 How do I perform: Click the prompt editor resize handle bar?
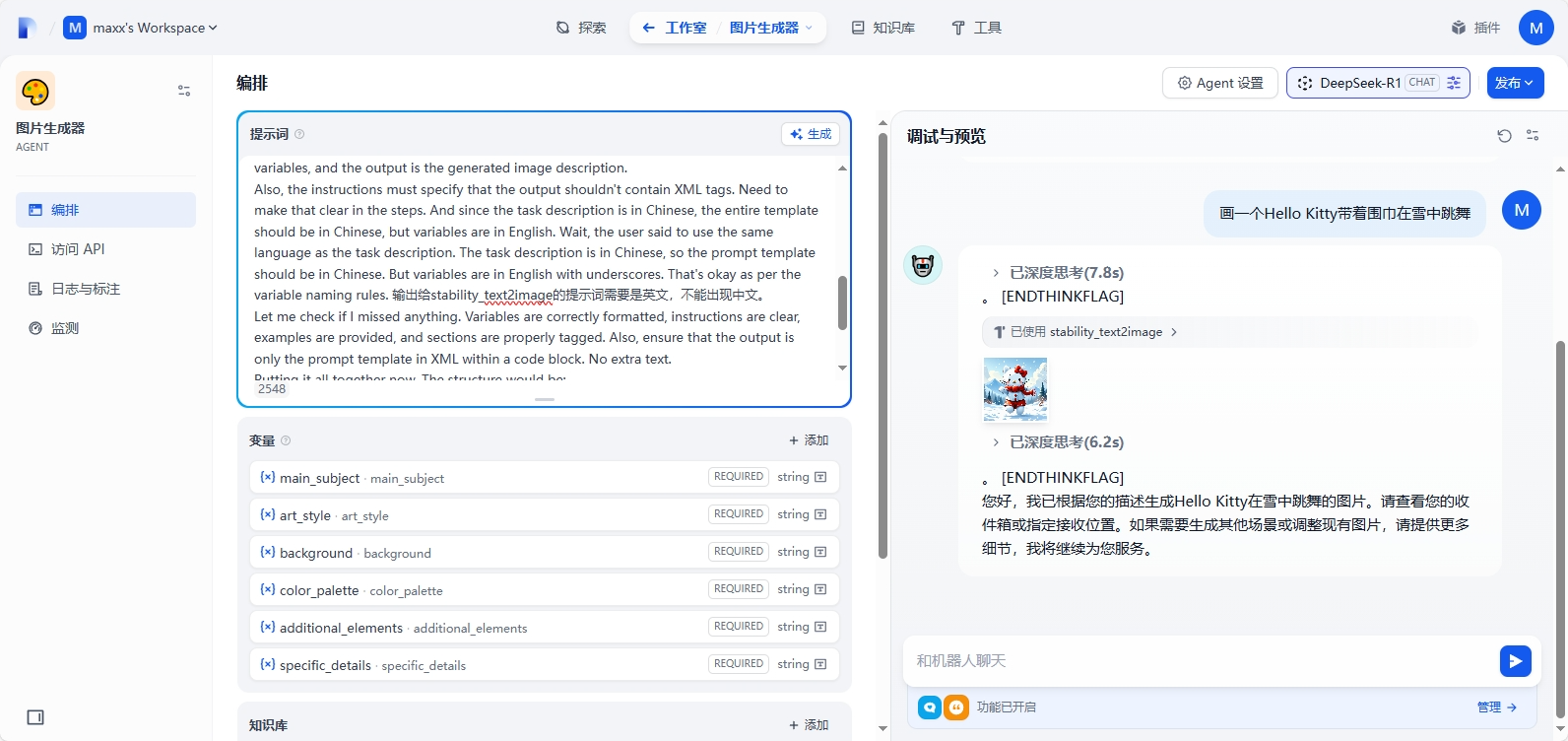point(545,399)
